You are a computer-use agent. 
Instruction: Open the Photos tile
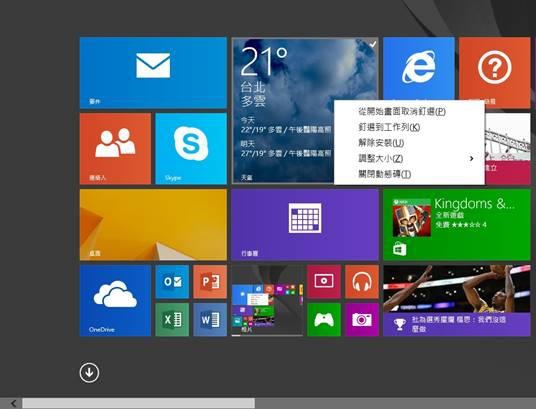point(267,301)
